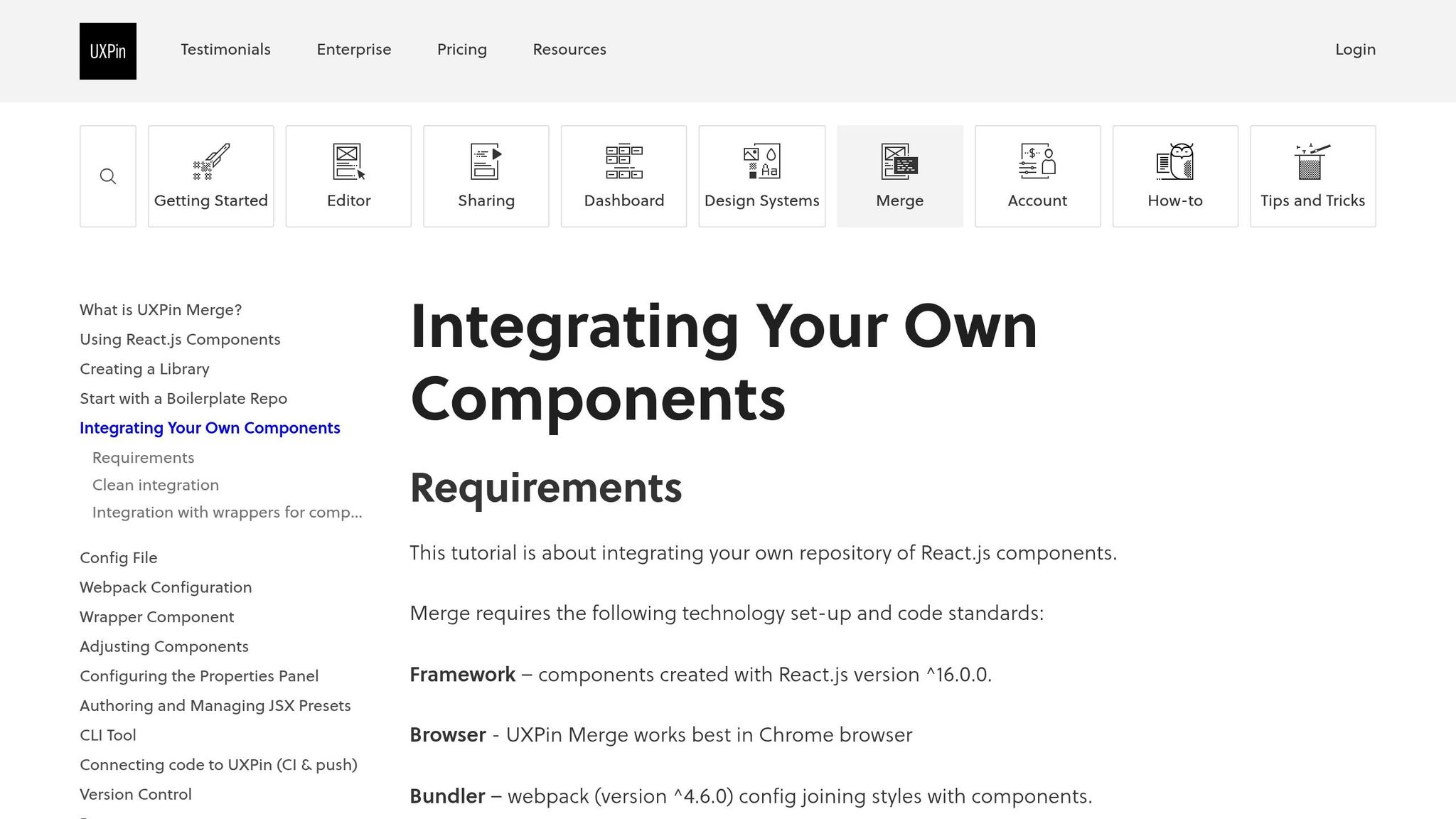
Task: Jump to the Requirements subsection link
Action: point(143,458)
